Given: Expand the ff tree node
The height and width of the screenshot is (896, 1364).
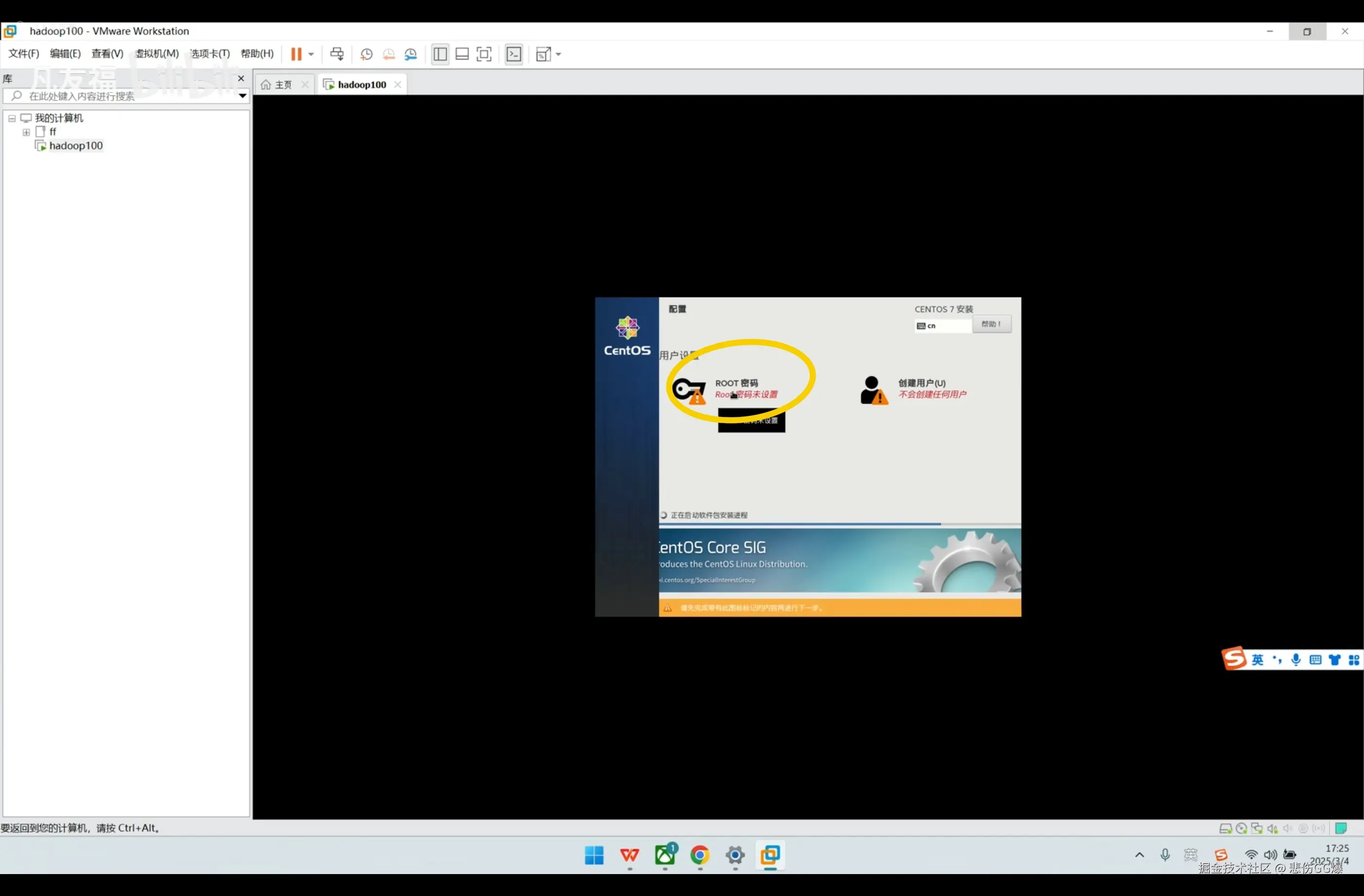Looking at the screenshot, I should (26, 132).
